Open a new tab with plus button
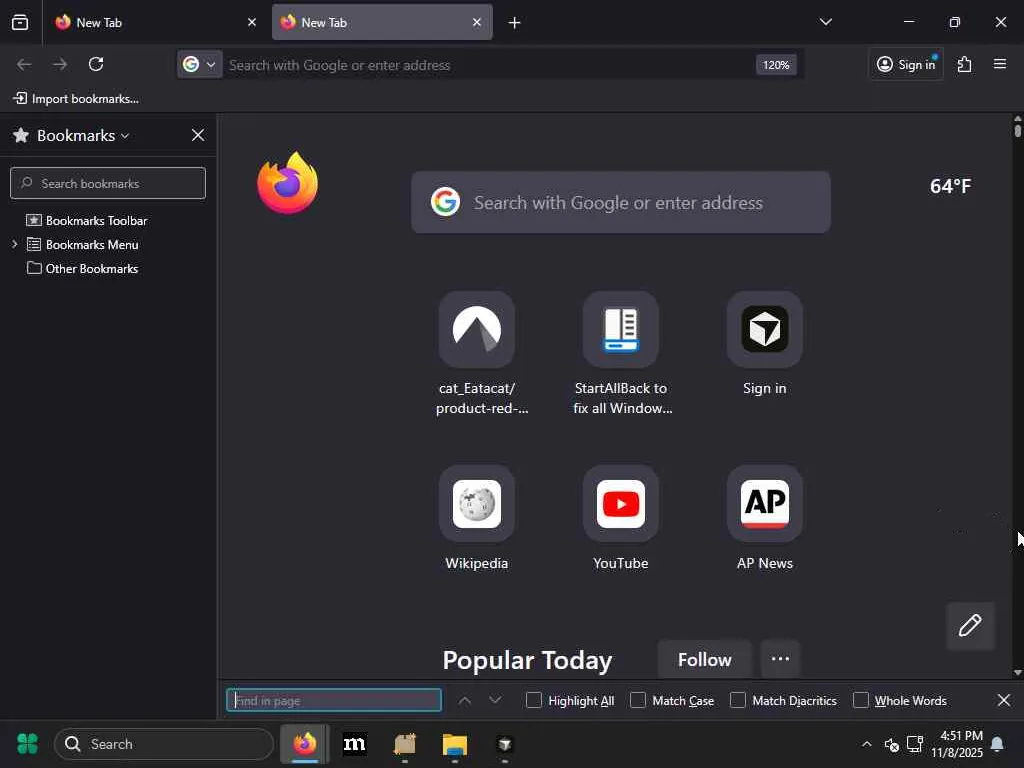Viewport: 1024px width, 768px height. [515, 23]
